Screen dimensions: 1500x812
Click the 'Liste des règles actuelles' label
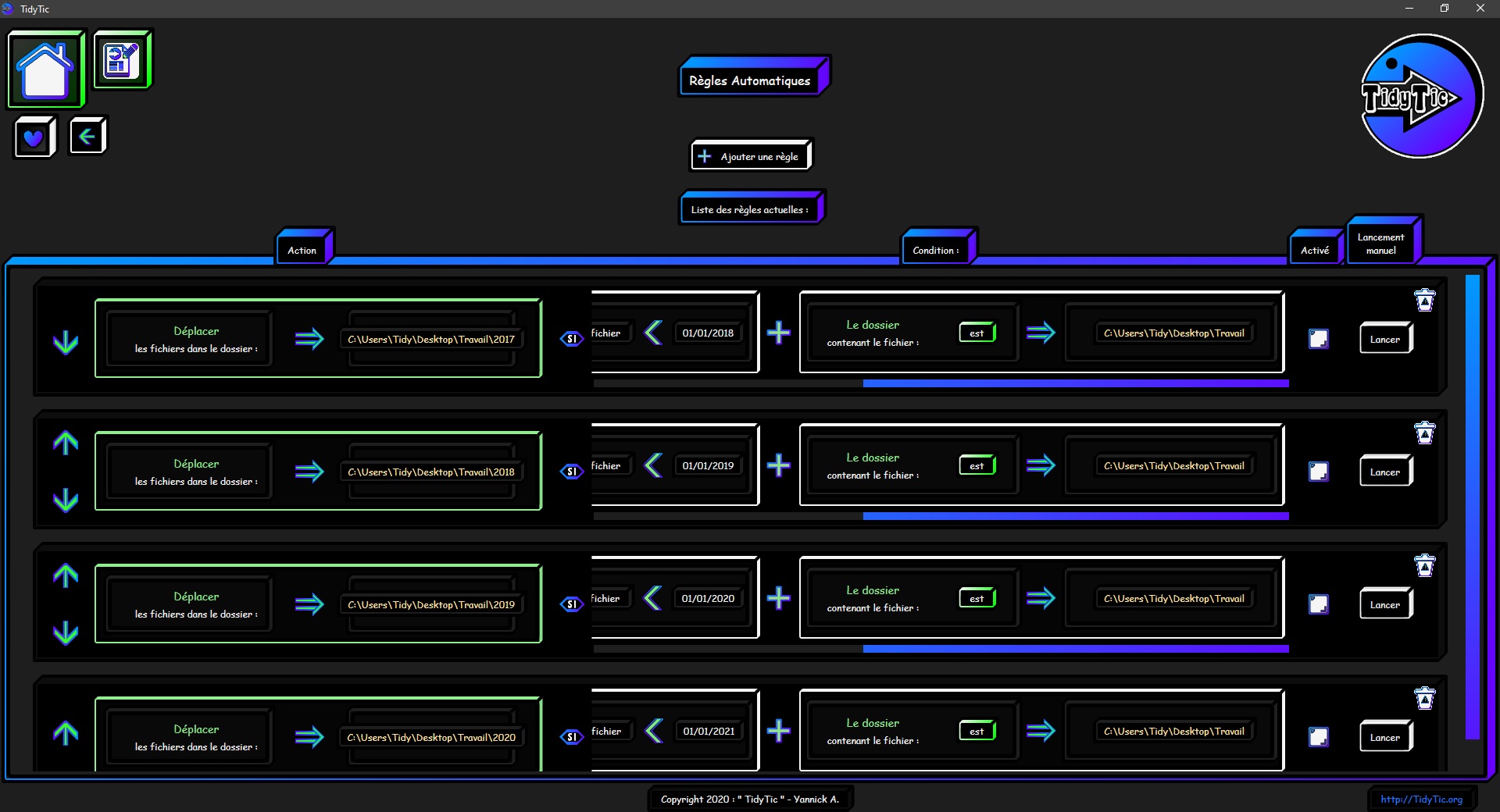point(752,207)
